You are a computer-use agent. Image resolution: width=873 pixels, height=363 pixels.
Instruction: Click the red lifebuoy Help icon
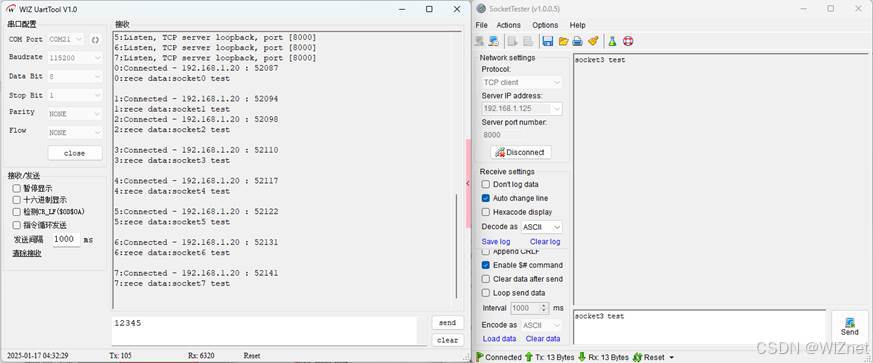[628, 41]
